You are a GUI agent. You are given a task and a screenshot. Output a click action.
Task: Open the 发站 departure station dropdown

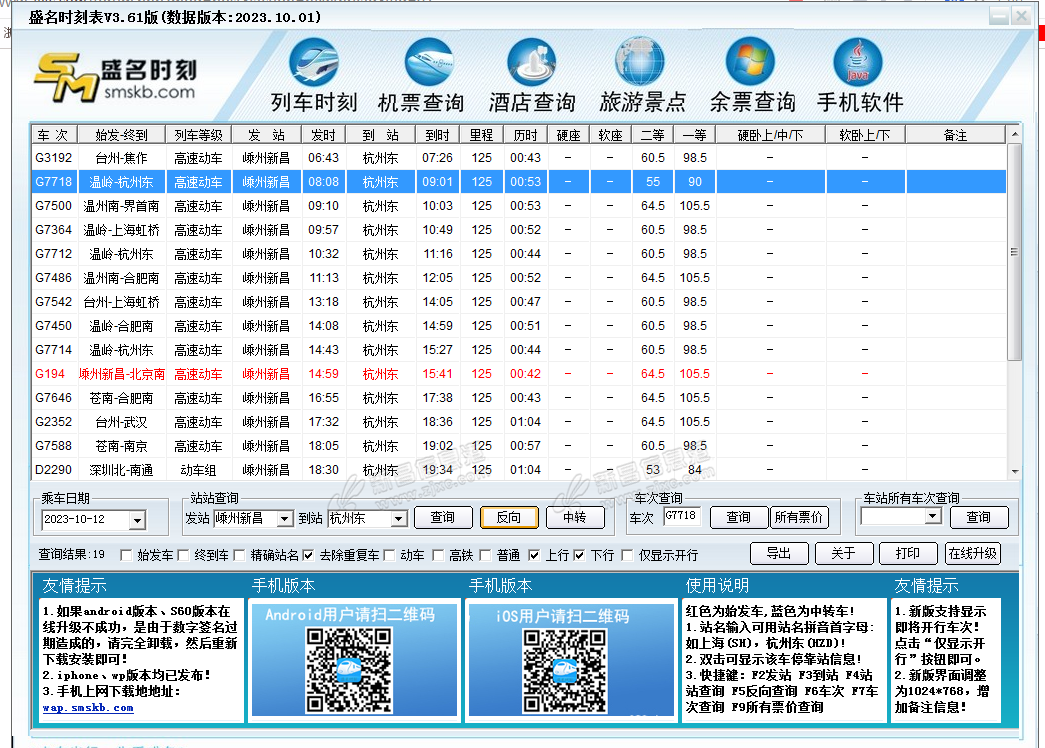coord(285,518)
